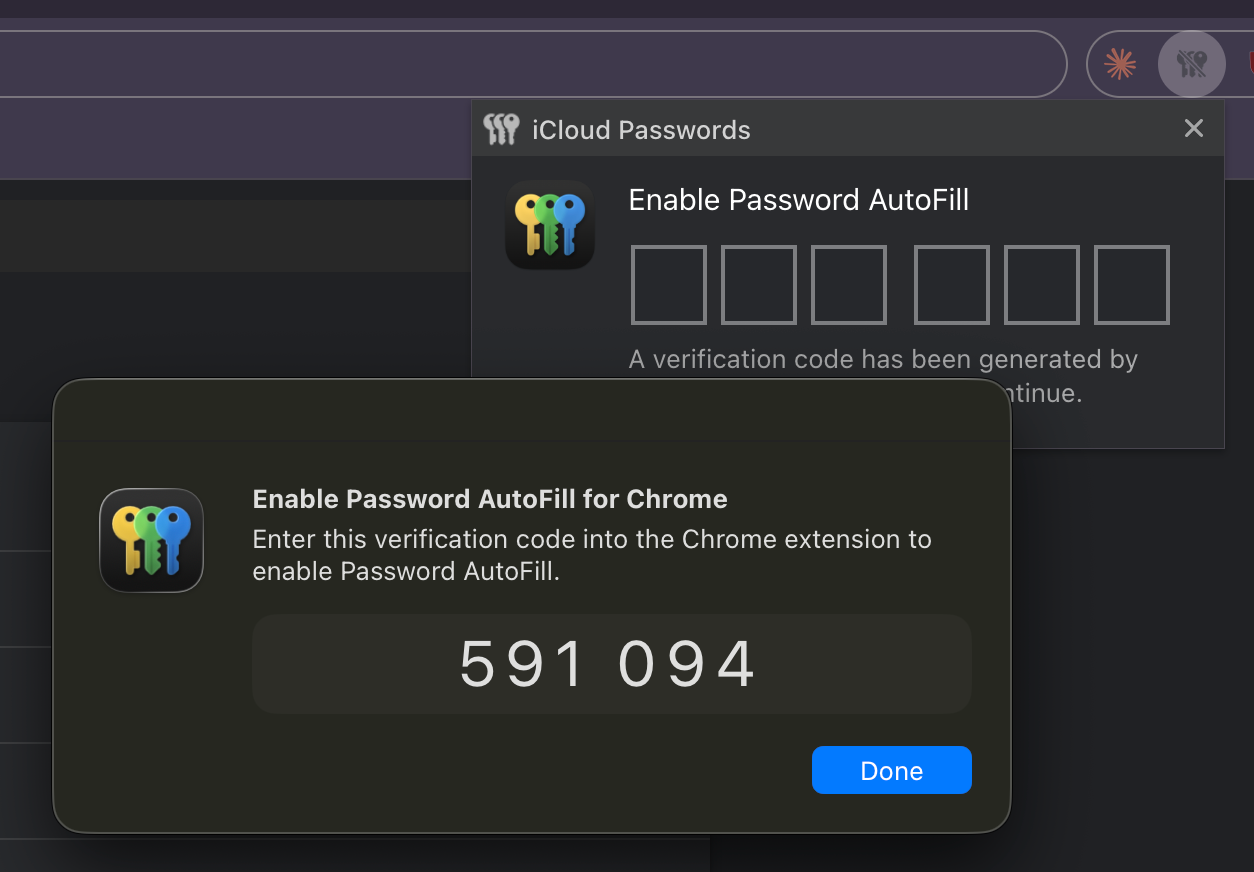
Task: Click the iCloud Passwords extension icon in the toolbar
Action: [1191, 63]
